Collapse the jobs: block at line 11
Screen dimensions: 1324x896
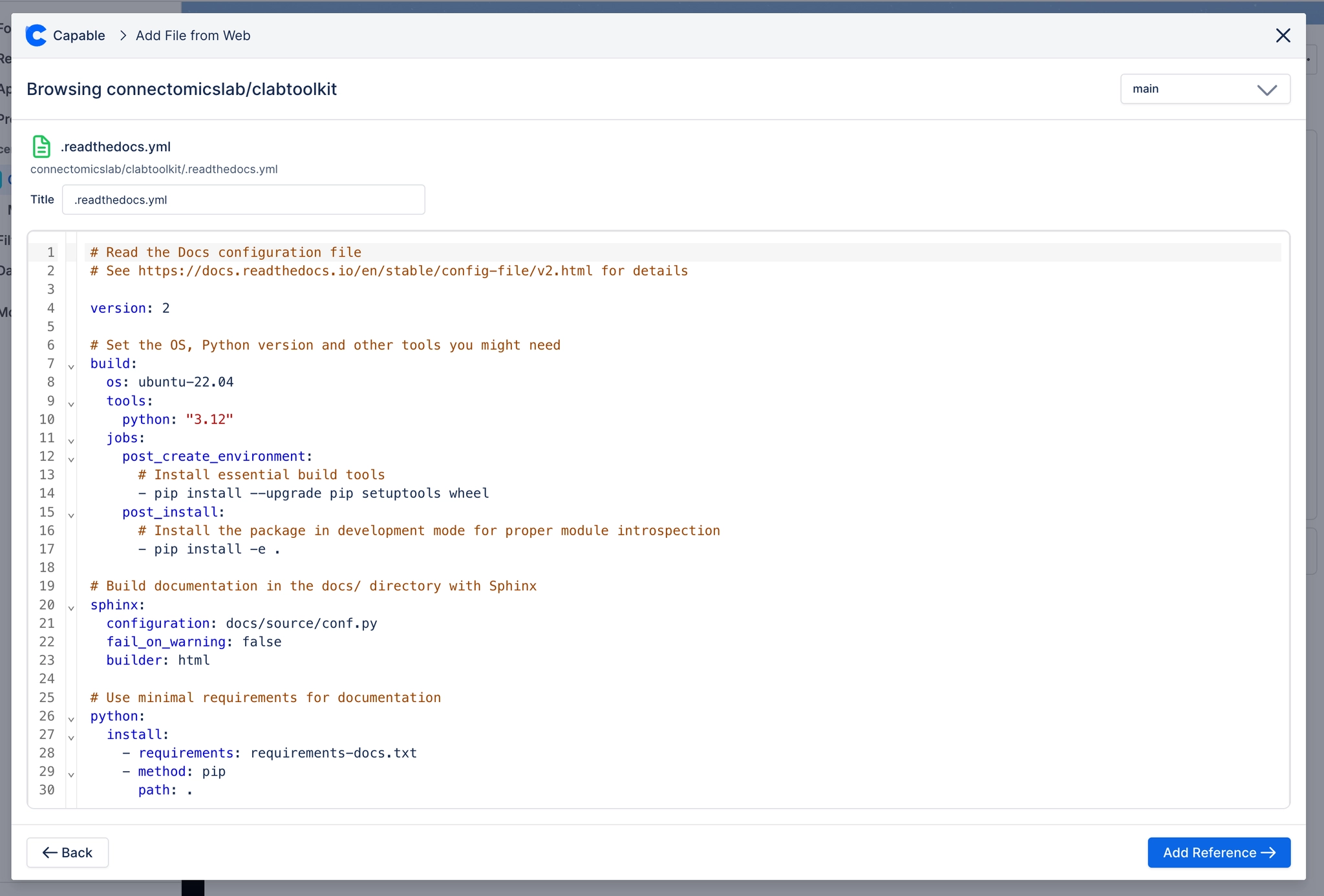click(x=71, y=441)
